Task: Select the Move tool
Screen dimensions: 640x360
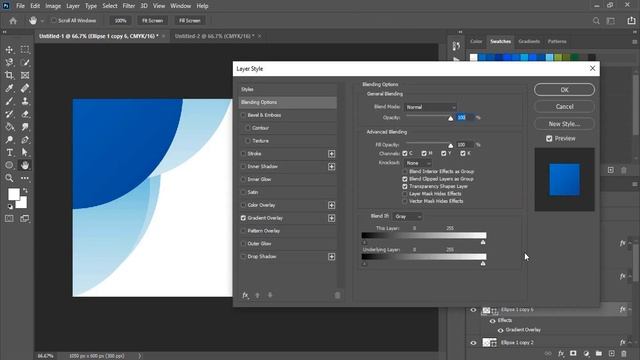Action: [9, 49]
